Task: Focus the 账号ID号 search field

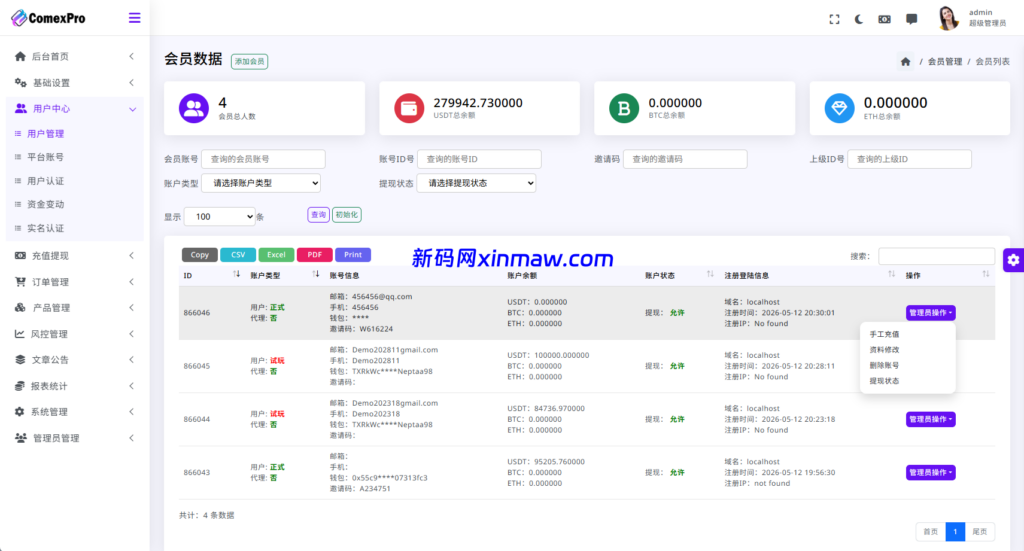Action: tap(479, 159)
